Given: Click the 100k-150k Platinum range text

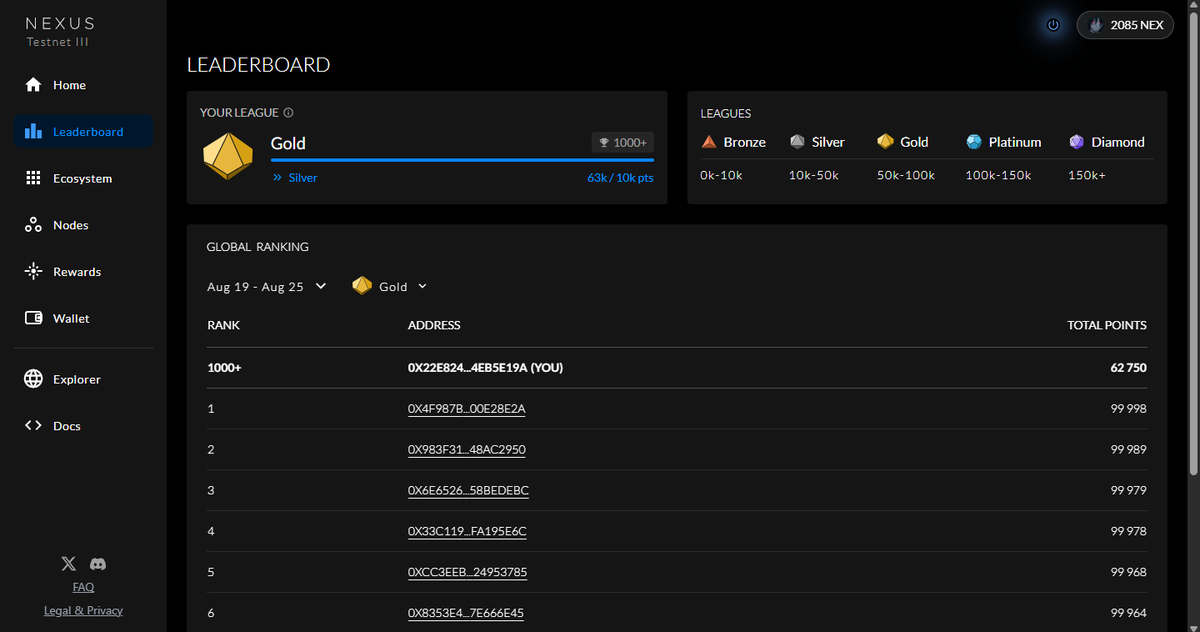Looking at the screenshot, I should 997,175.
